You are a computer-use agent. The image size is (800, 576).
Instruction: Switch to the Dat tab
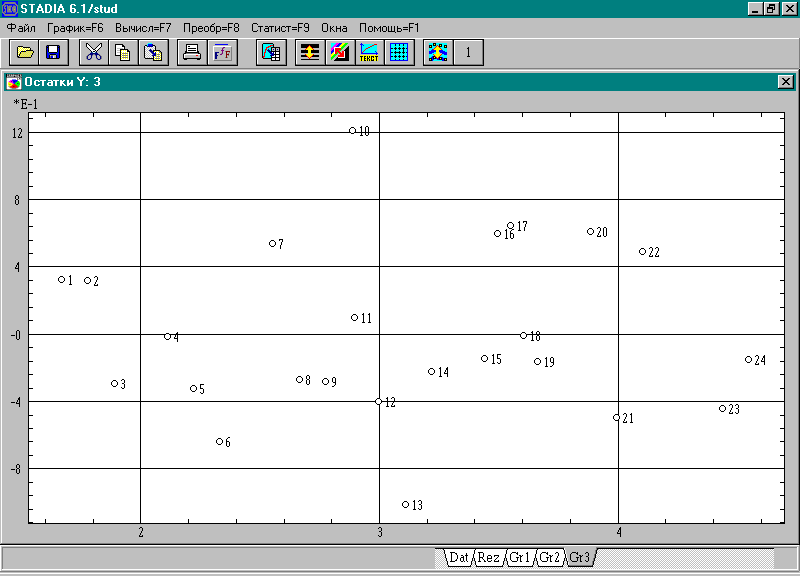point(458,557)
